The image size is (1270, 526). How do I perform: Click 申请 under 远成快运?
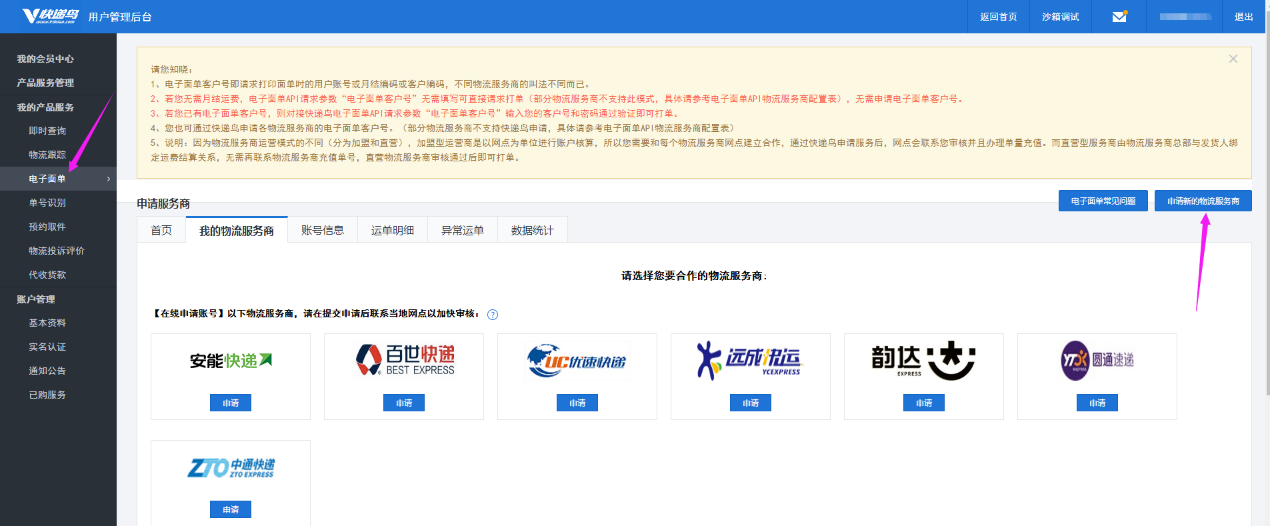750,402
